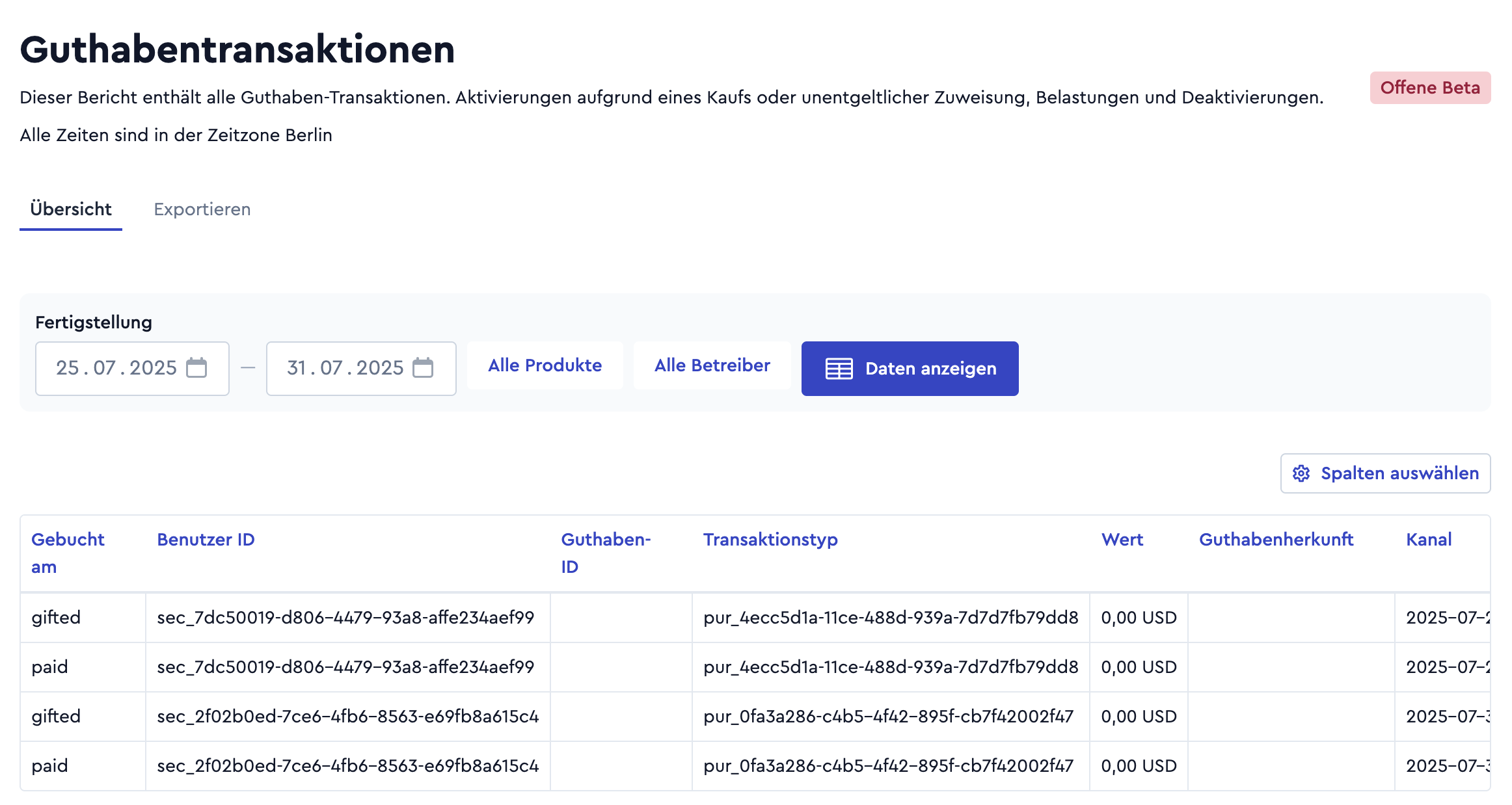The image size is (1512, 805).
Task: Click the Daten anzeigen button label
Action: coord(931,369)
